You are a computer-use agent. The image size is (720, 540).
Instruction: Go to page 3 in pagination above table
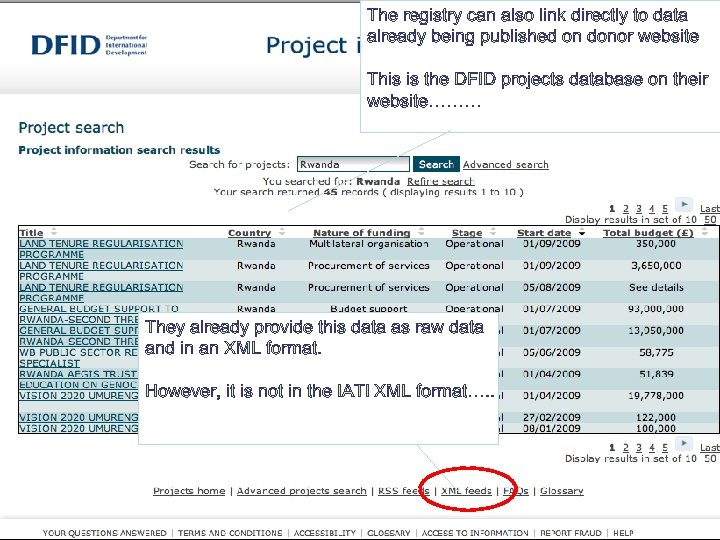(639, 209)
